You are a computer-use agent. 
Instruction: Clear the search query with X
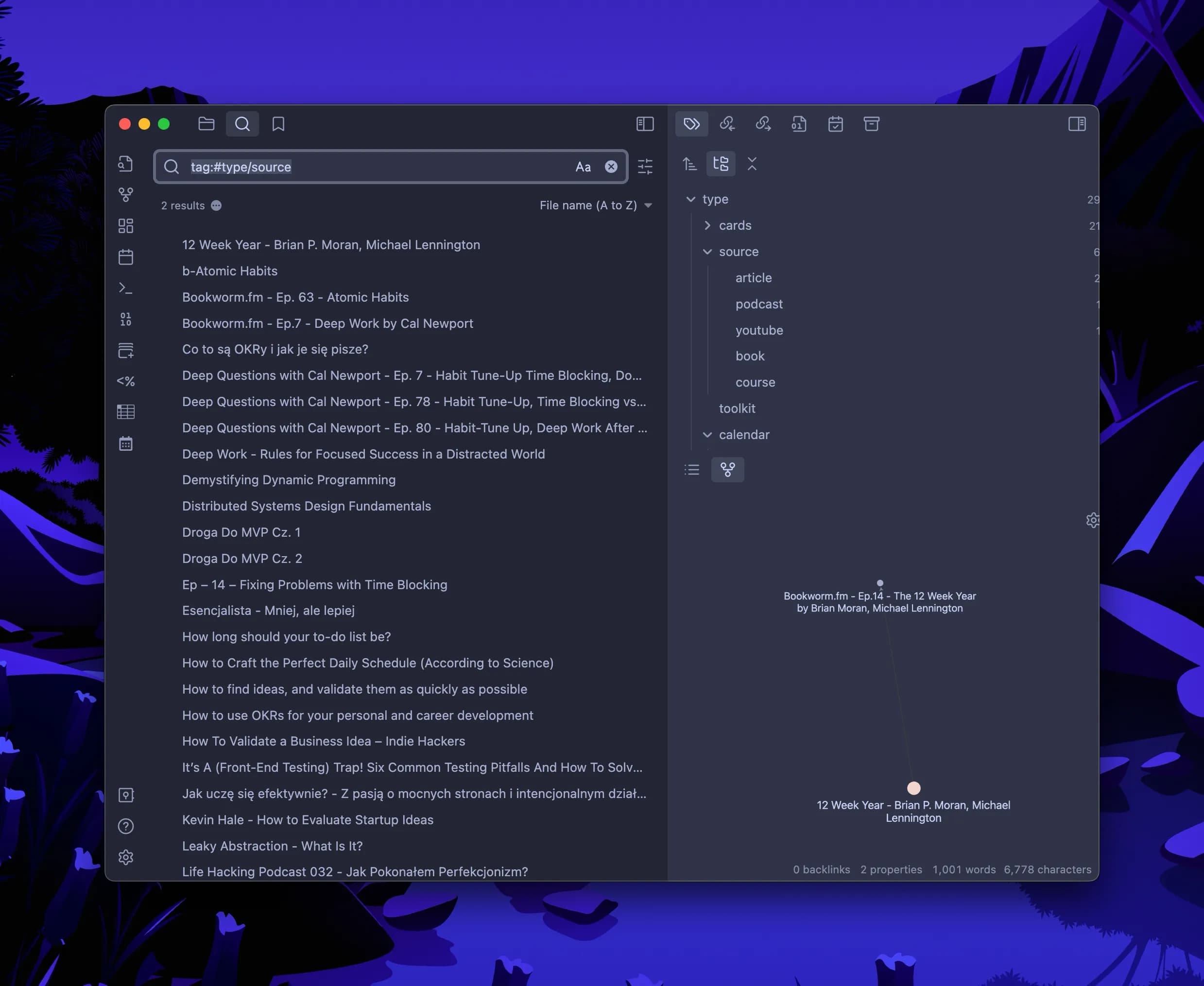pos(611,167)
